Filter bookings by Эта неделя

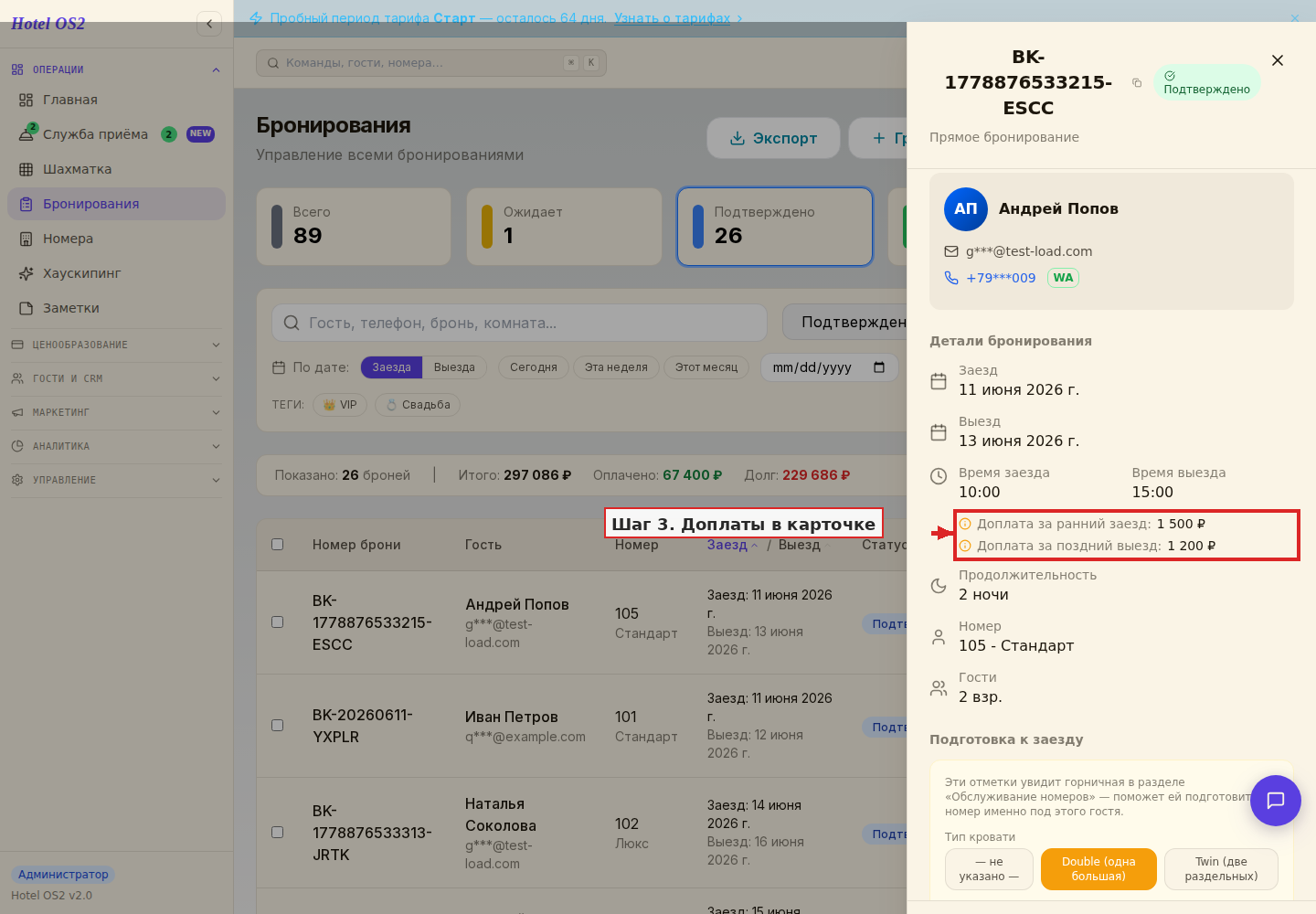[616, 367]
